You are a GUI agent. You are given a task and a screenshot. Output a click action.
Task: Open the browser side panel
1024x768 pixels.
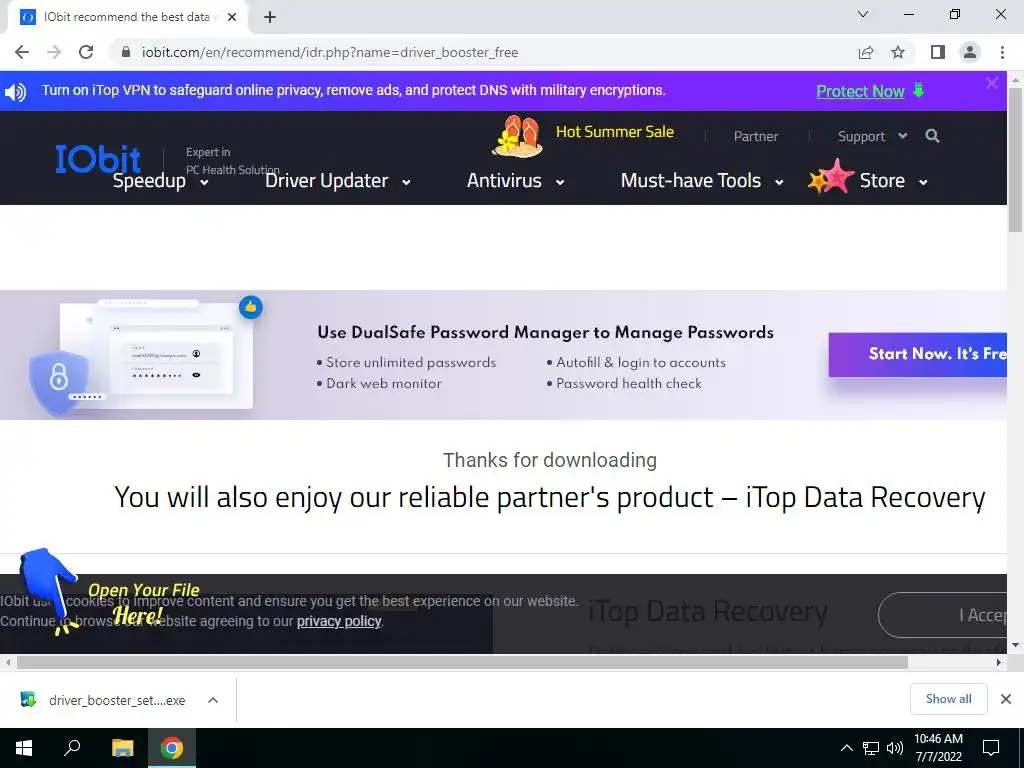(x=938, y=52)
